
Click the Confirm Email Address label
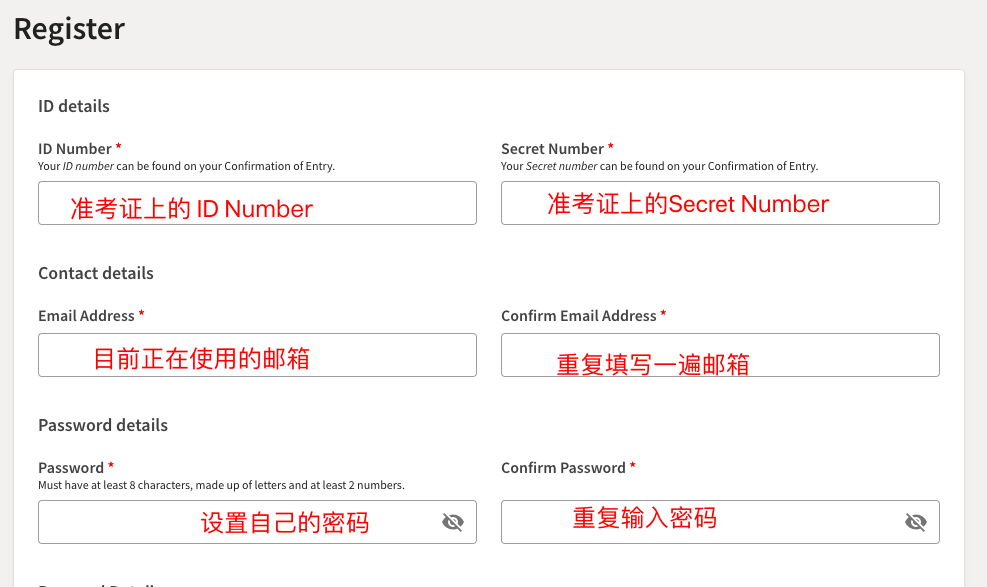click(579, 316)
